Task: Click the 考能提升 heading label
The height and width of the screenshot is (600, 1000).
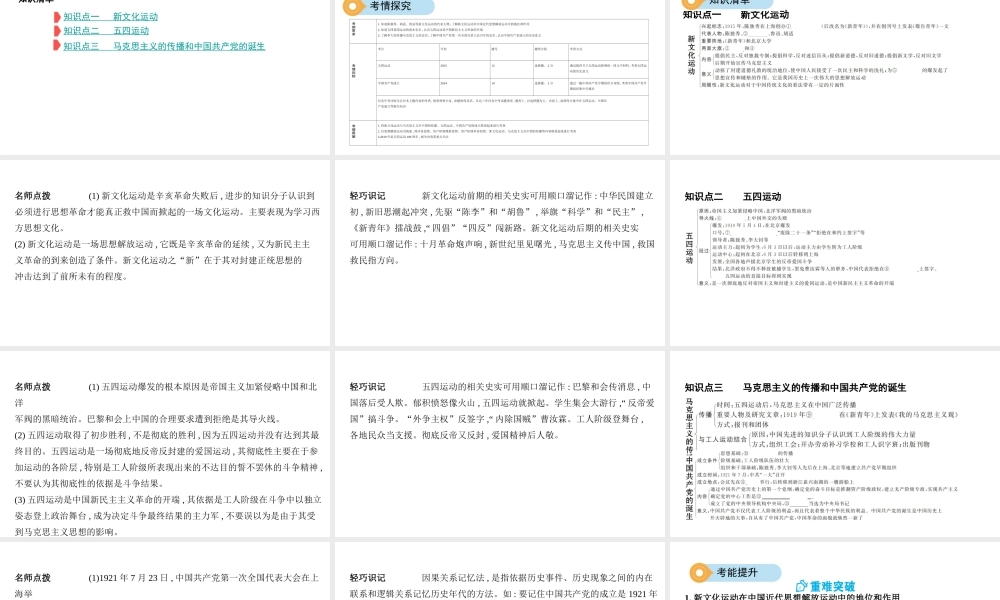Action: [737, 573]
